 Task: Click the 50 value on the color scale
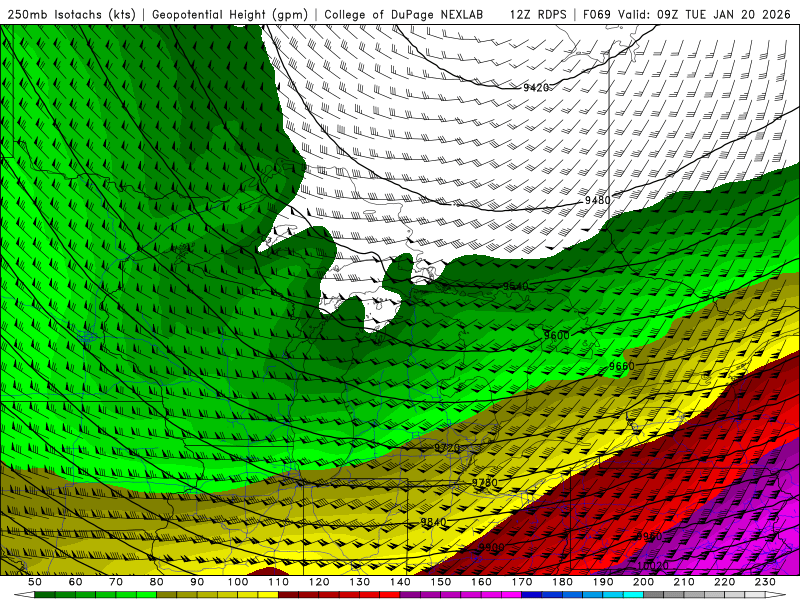pyautogui.click(x=35, y=582)
